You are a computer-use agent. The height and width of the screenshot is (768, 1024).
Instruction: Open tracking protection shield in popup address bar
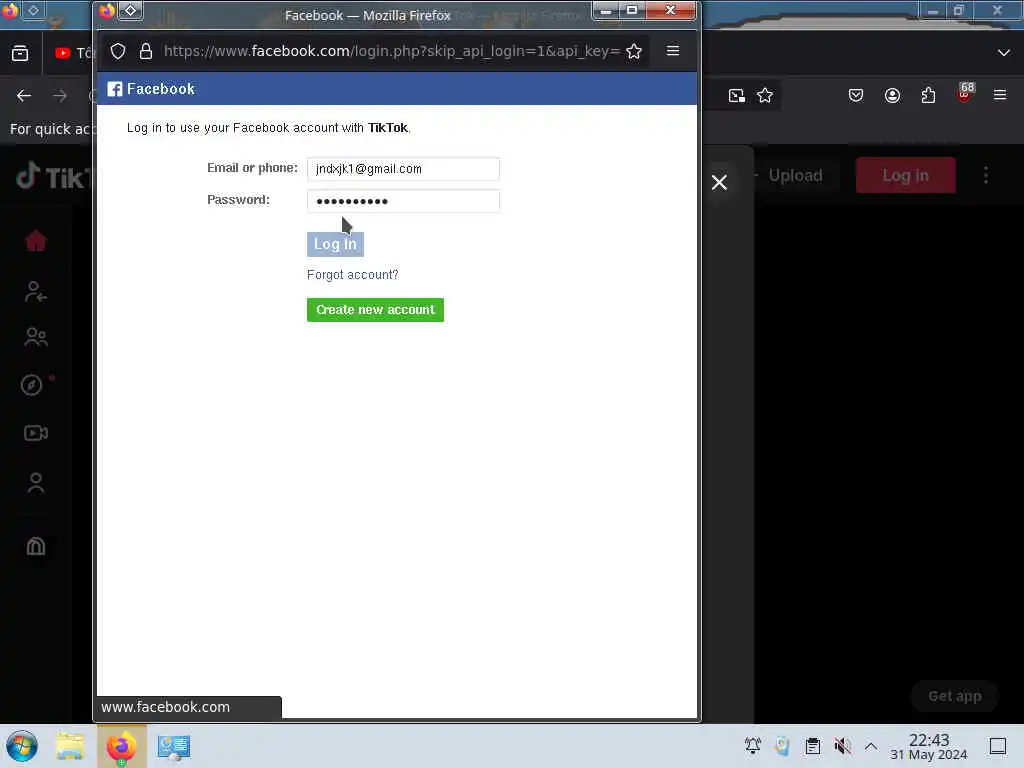(x=118, y=51)
